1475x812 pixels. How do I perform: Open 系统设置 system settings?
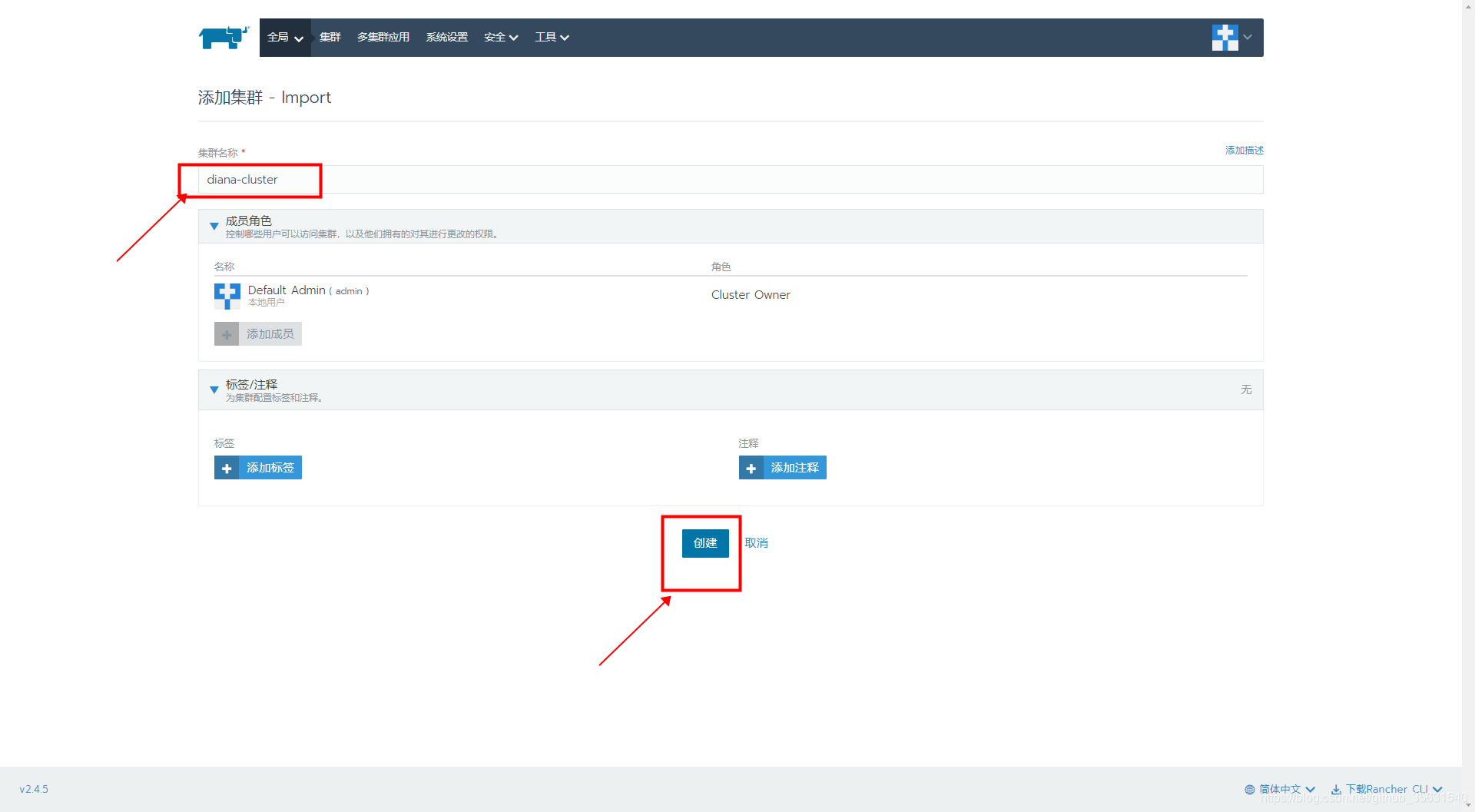(x=446, y=38)
